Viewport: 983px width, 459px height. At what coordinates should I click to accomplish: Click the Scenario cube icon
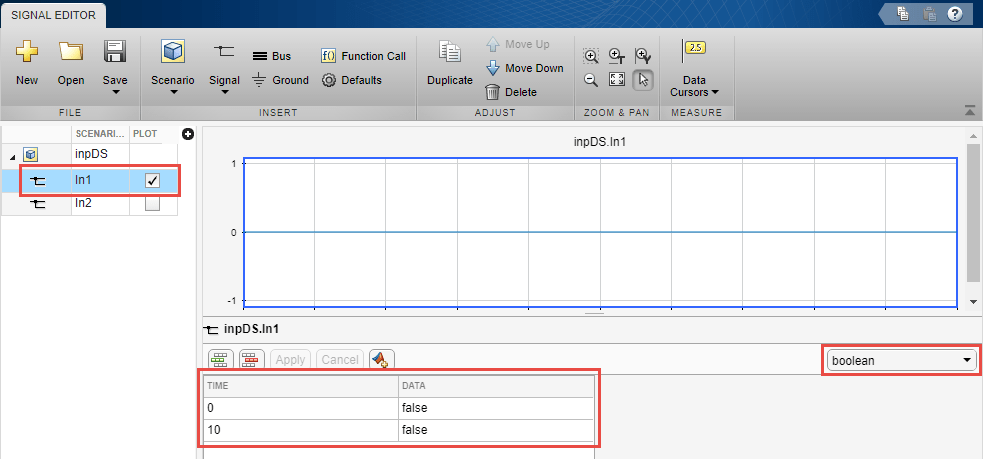tap(172, 51)
